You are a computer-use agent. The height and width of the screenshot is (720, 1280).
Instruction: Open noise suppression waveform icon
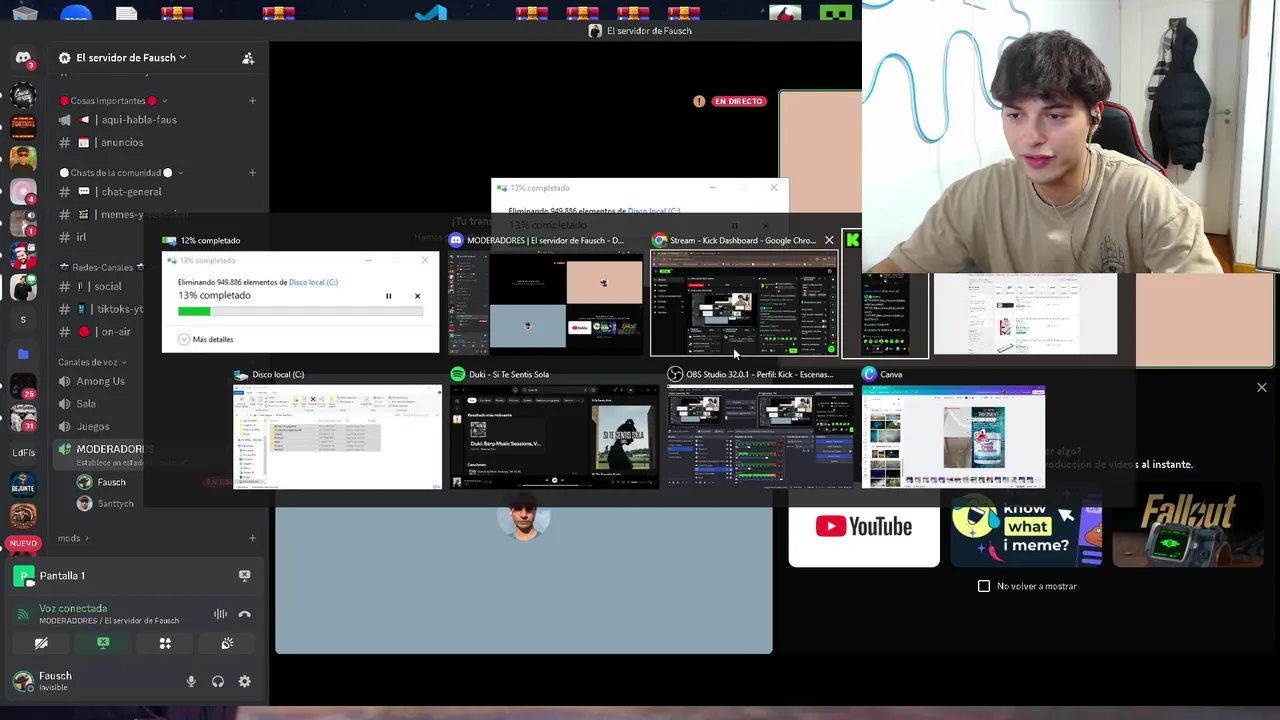(220, 614)
